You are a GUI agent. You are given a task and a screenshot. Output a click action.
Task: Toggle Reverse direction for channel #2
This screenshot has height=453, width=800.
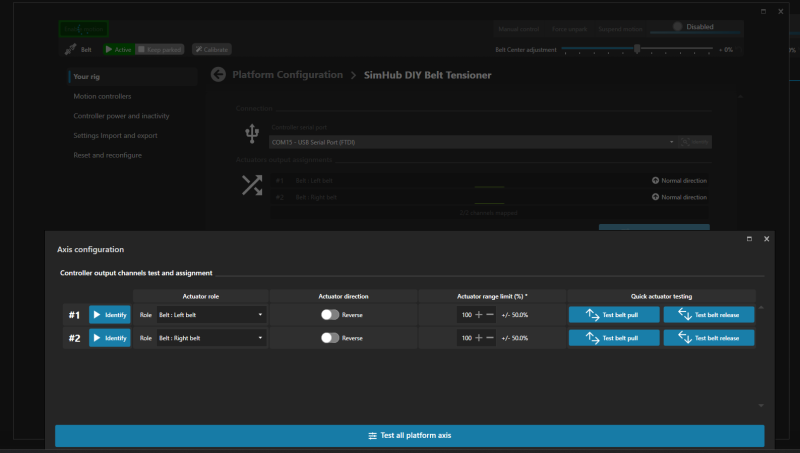[330, 338]
